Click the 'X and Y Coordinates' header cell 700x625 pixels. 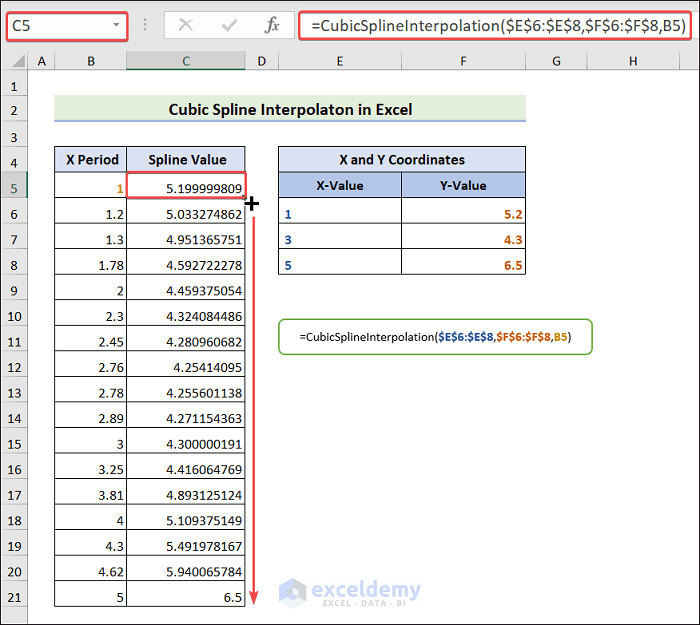pyautogui.click(x=402, y=159)
